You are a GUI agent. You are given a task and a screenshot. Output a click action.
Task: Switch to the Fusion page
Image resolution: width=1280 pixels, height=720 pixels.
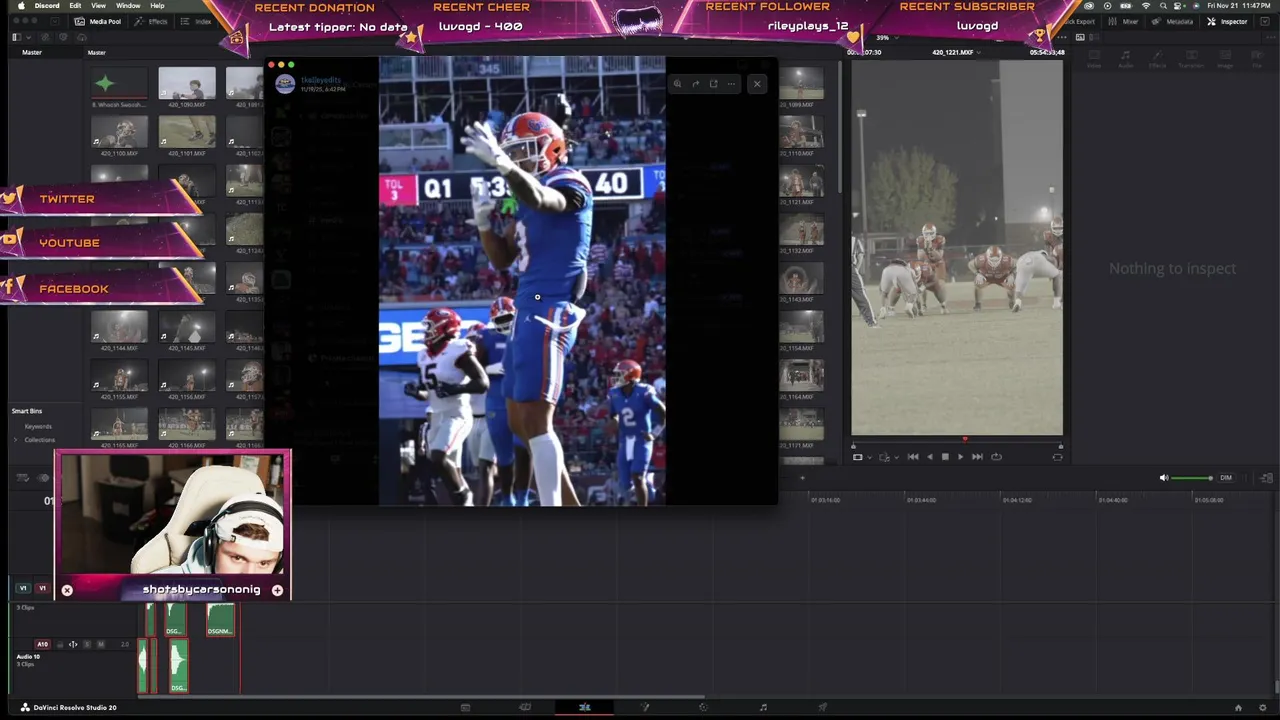[645, 707]
